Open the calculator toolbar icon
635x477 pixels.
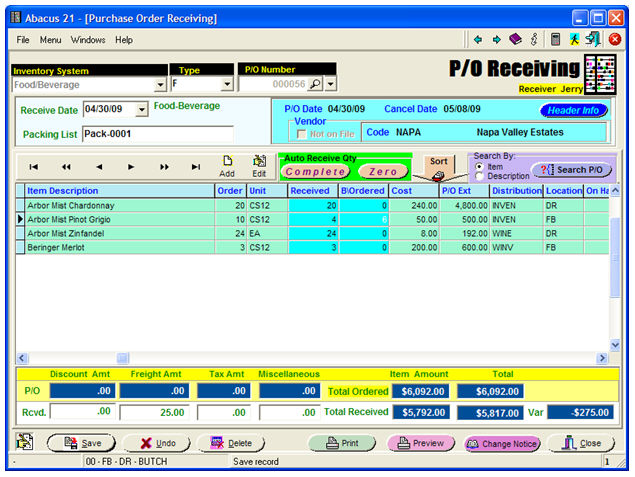click(x=555, y=40)
